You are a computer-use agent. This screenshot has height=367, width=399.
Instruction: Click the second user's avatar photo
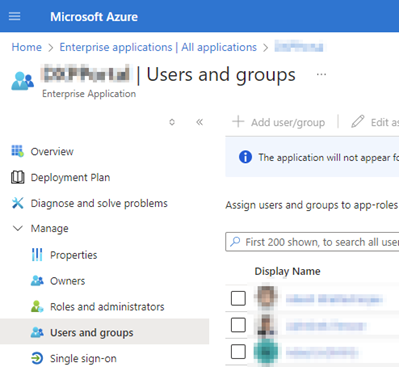click(x=266, y=325)
